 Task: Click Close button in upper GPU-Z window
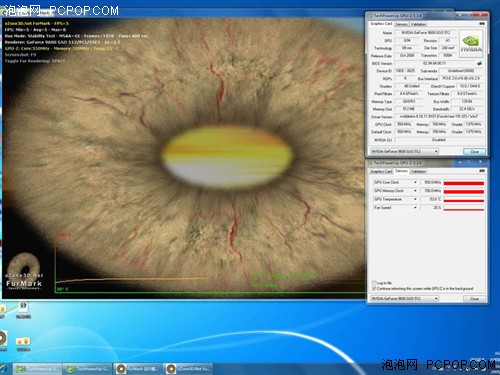click(x=474, y=151)
